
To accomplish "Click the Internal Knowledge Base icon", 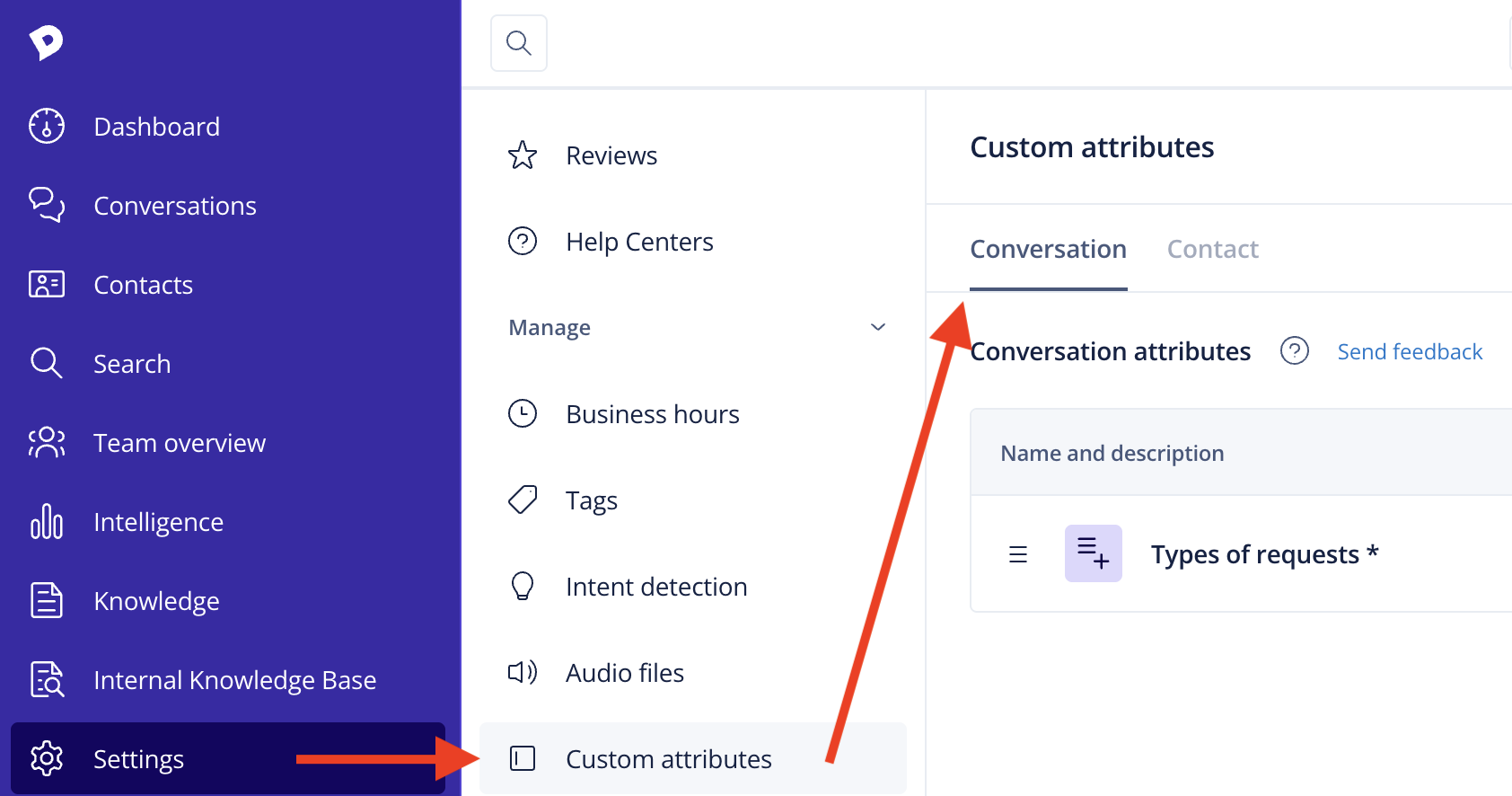I will click(x=47, y=679).
